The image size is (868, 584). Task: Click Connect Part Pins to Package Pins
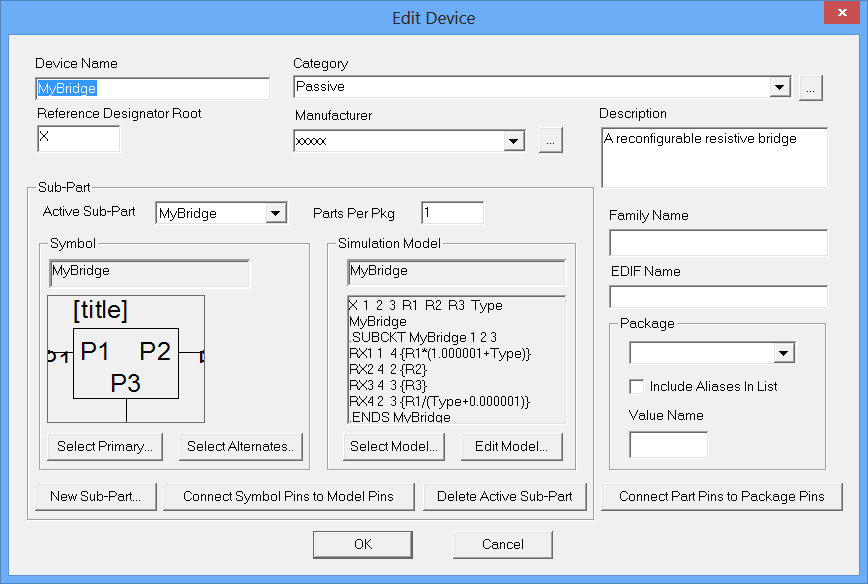721,496
